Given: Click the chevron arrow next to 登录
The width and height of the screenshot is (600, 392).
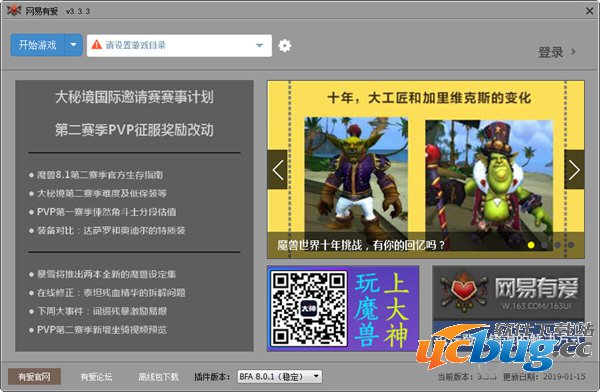Looking at the screenshot, I should click(573, 51).
